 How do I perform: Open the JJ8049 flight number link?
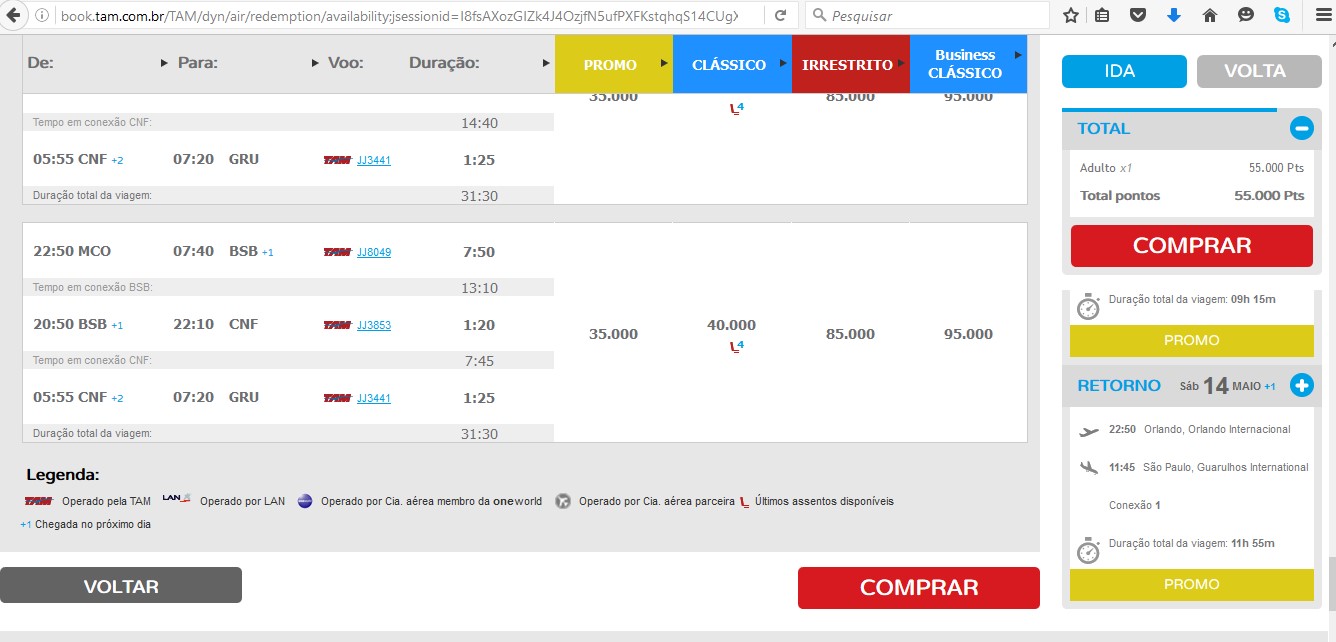click(373, 252)
